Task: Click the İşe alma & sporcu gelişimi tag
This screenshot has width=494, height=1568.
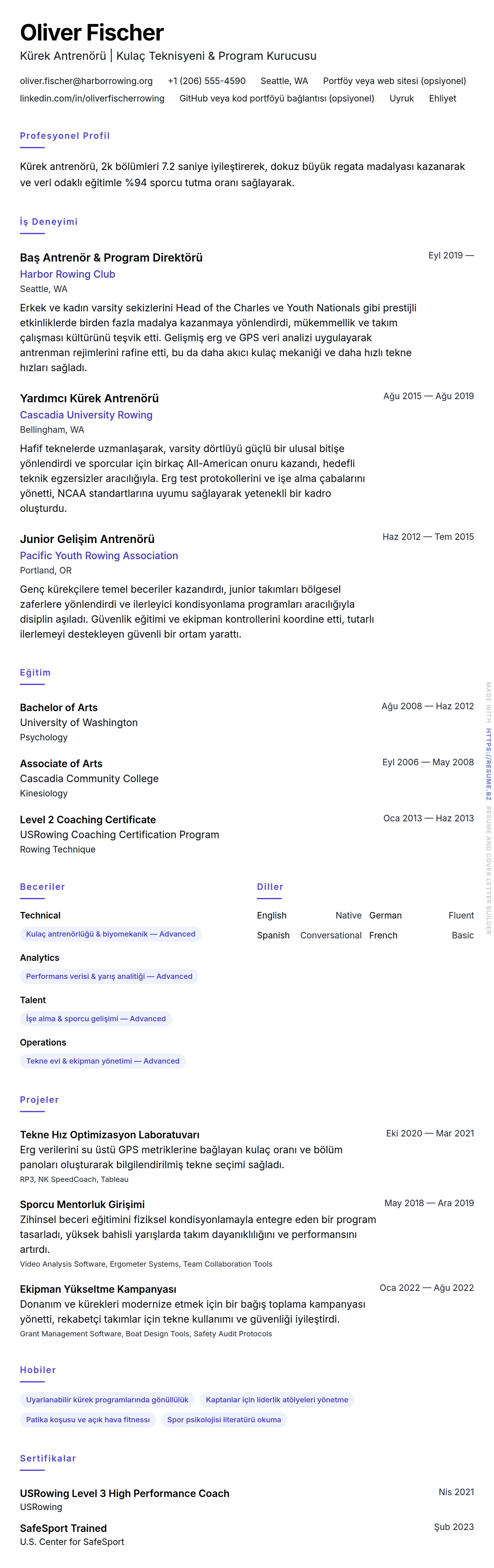Action: (96, 1018)
